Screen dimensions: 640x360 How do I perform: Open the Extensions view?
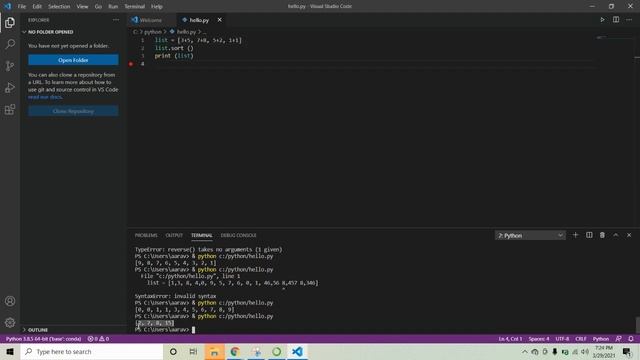tap(10, 109)
